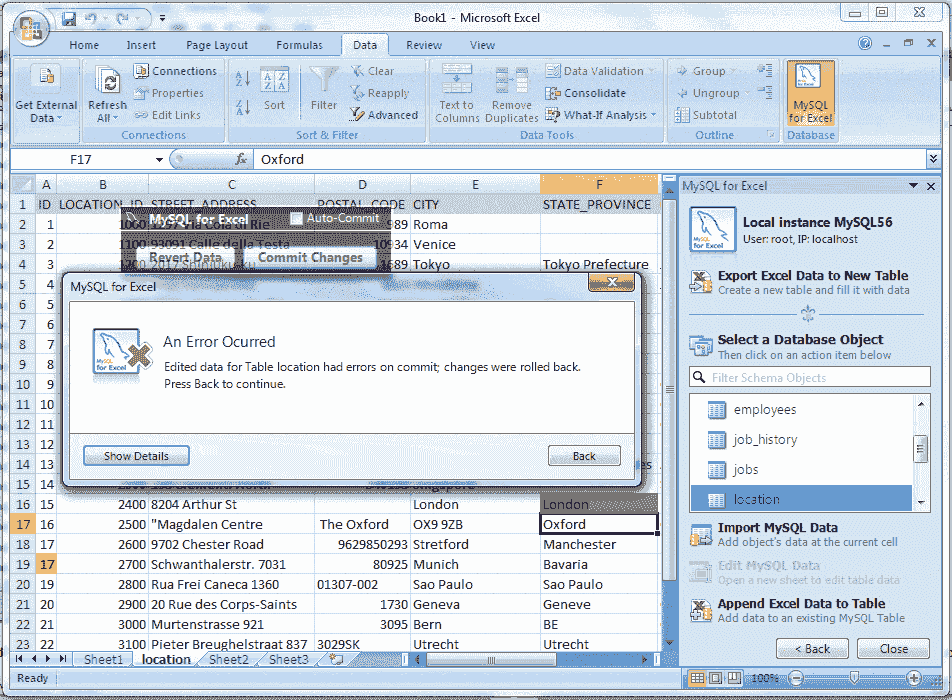This screenshot has height=700, width=952.
Task: Switch to the Formulas ribbon tab
Action: [299, 44]
